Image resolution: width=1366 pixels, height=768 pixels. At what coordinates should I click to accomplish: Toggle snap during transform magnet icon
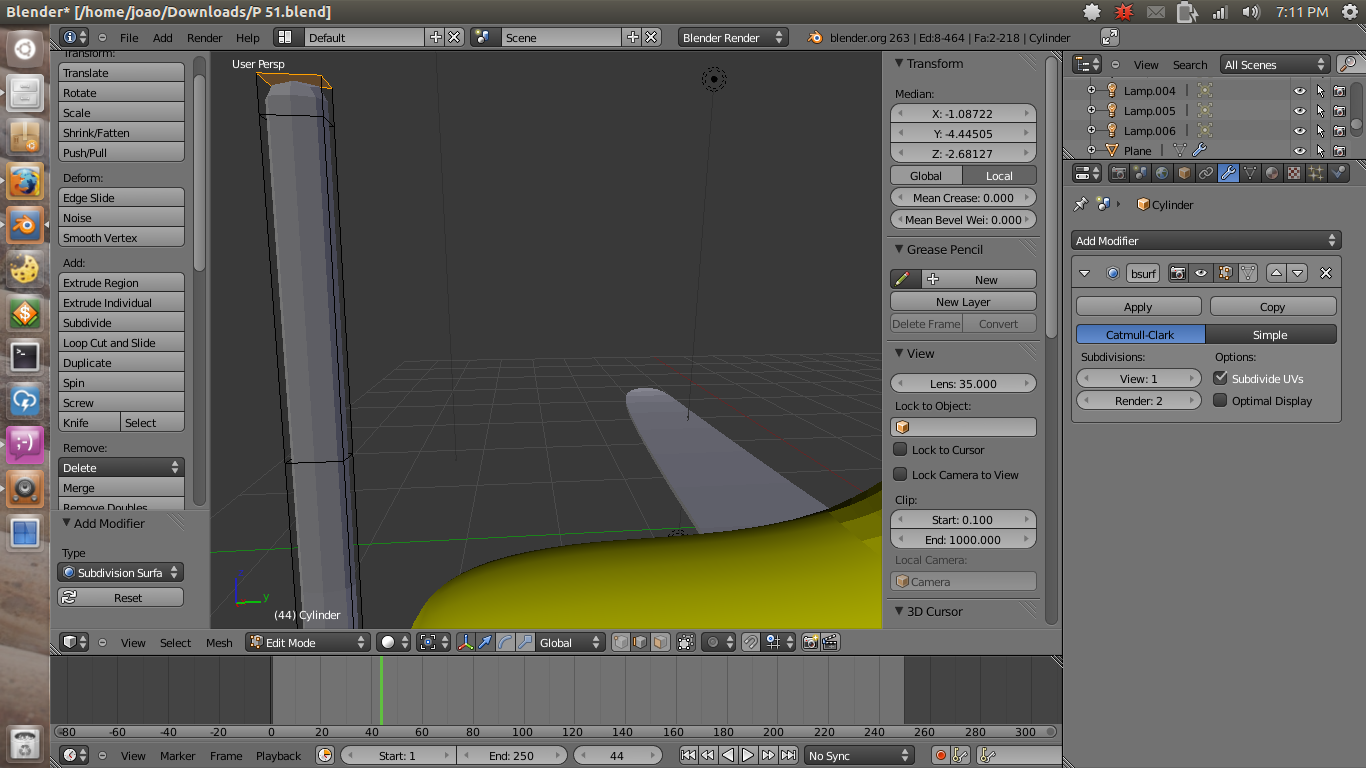751,643
